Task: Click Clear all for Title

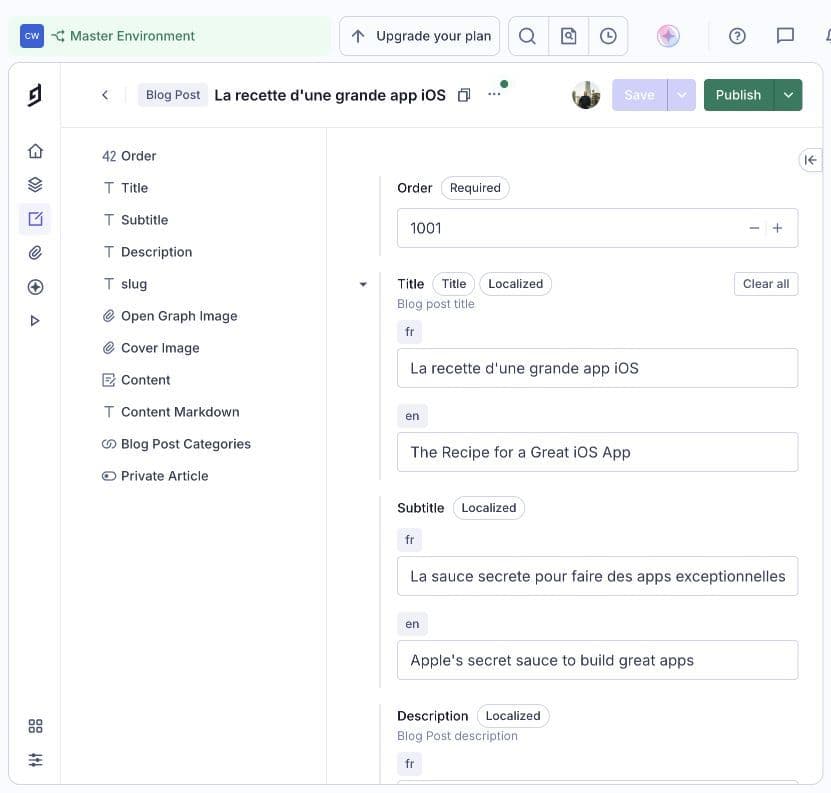Action: (766, 284)
